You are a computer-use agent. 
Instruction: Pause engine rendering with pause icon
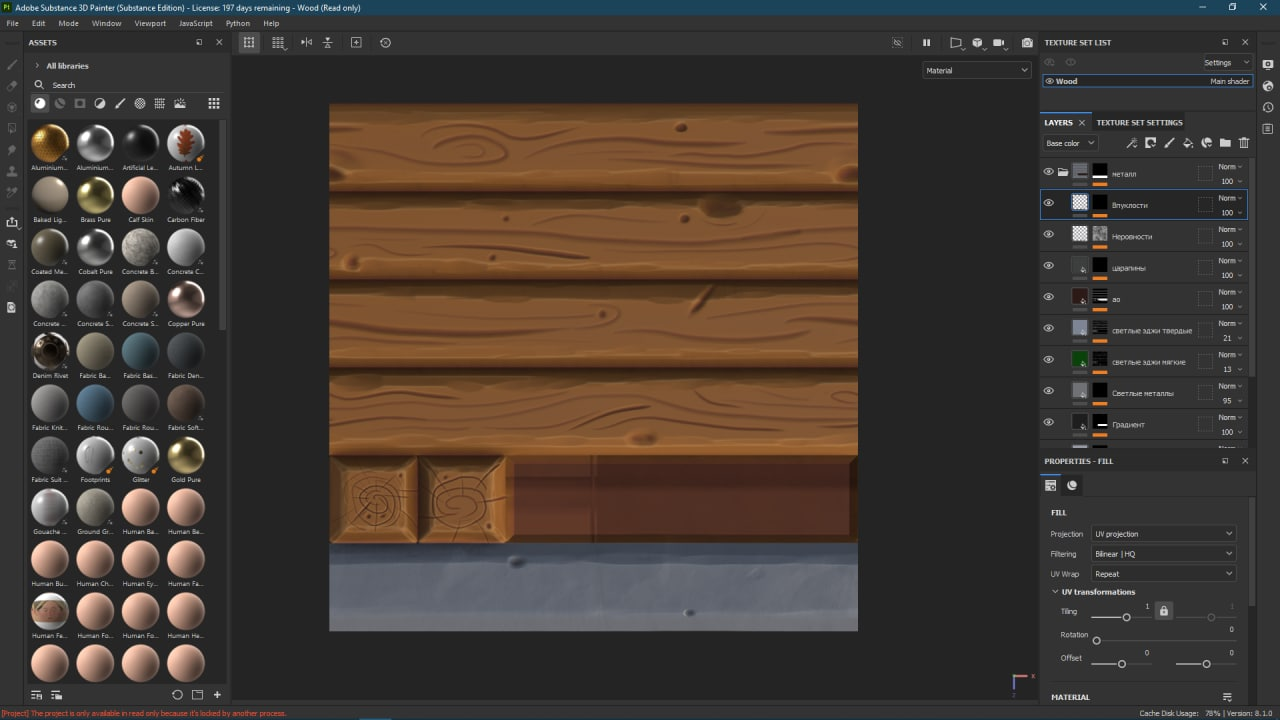(926, 43)
